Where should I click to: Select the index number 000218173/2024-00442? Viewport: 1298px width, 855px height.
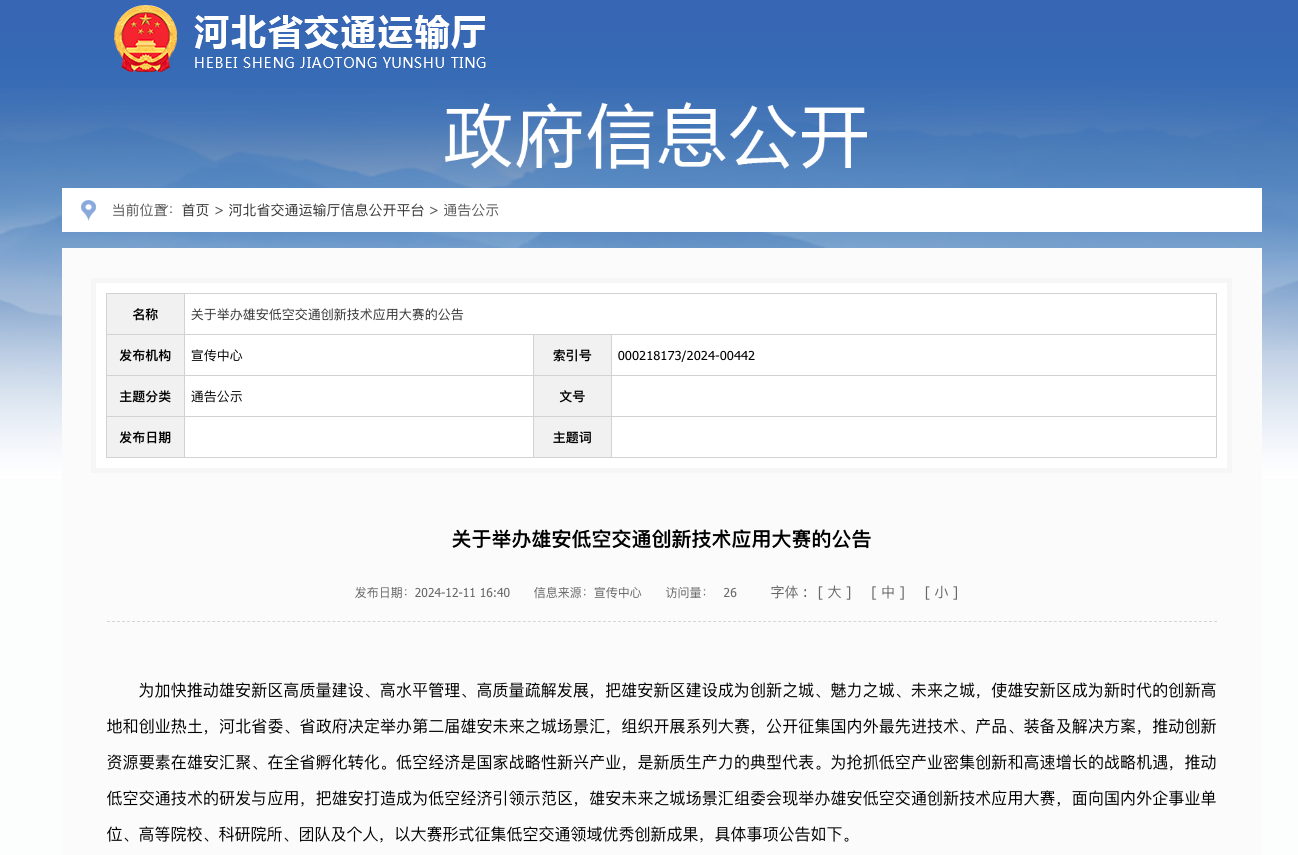[x=686, y=355]
